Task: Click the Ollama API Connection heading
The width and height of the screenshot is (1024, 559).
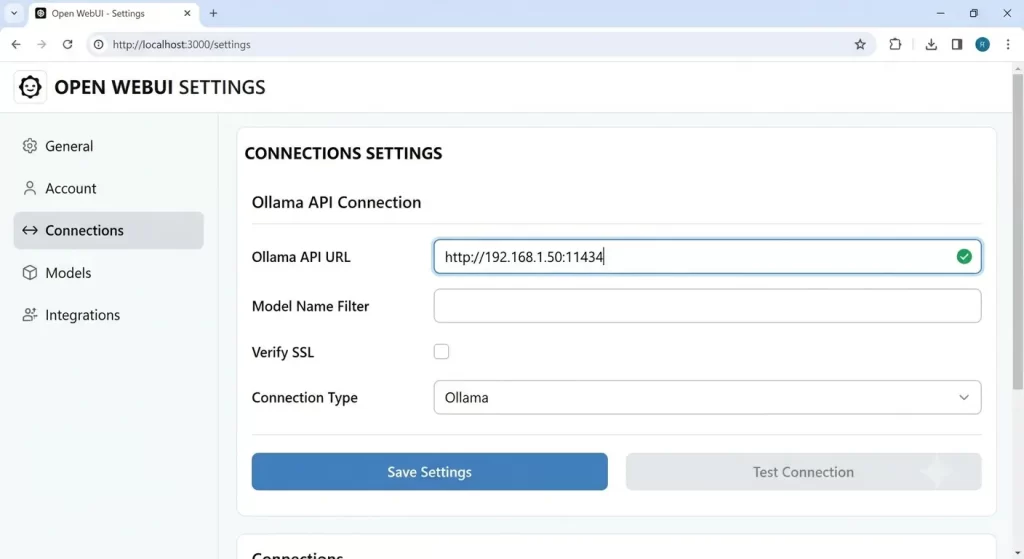Action: [336, 202]
